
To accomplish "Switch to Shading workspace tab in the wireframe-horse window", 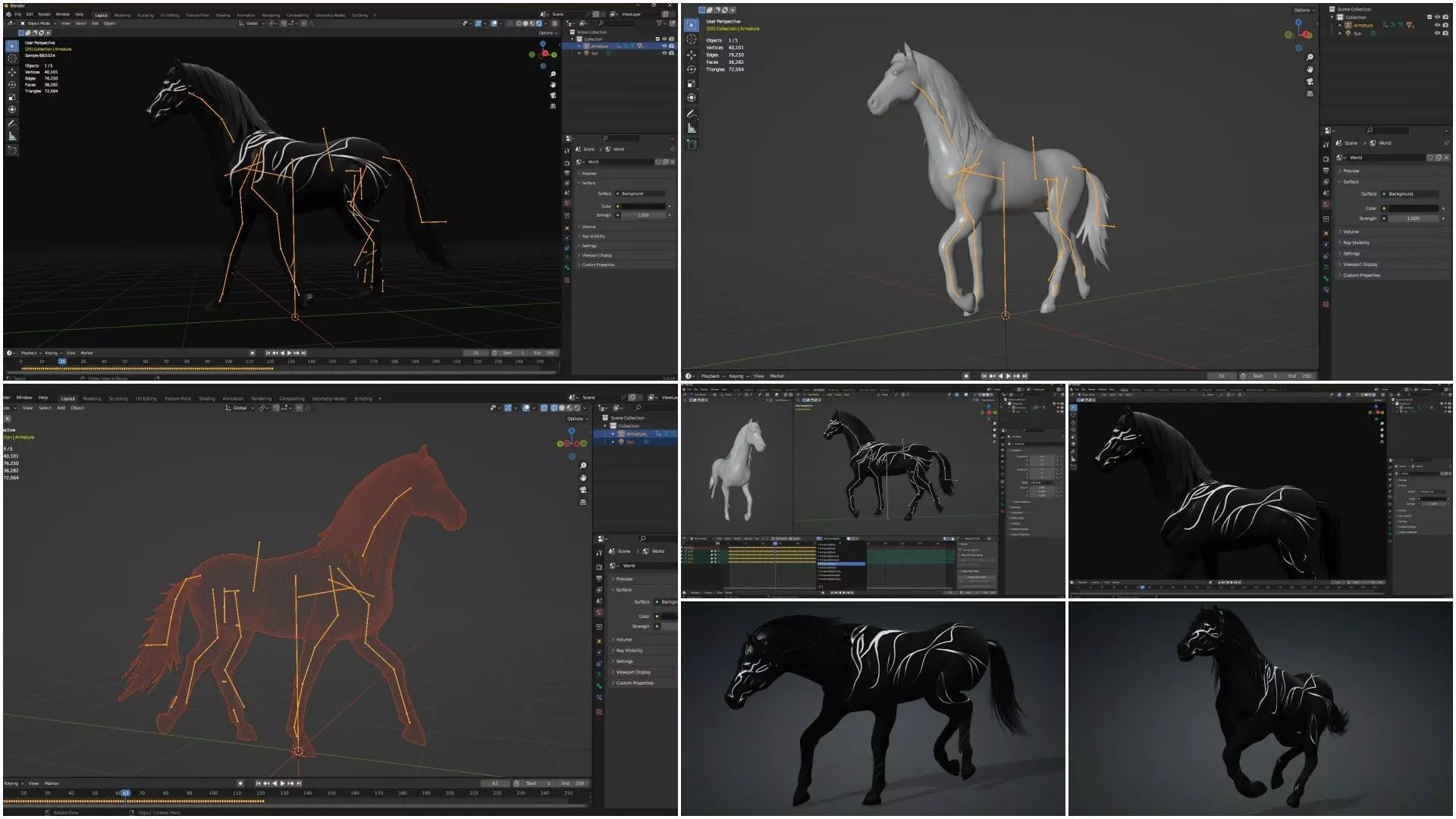I will (207, 398).
